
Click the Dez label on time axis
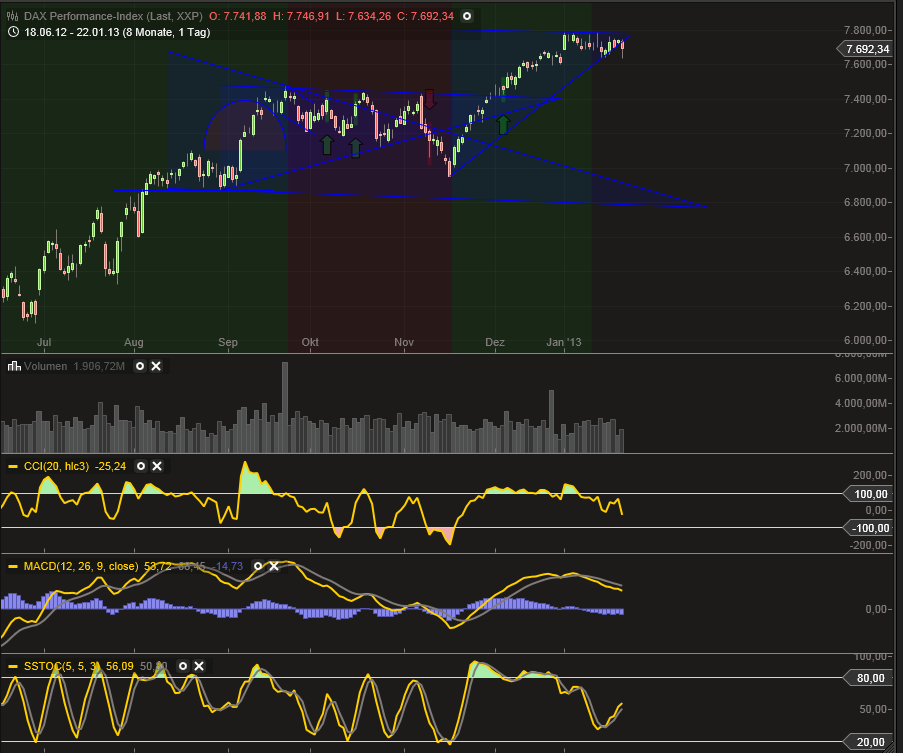coord(495,342)
